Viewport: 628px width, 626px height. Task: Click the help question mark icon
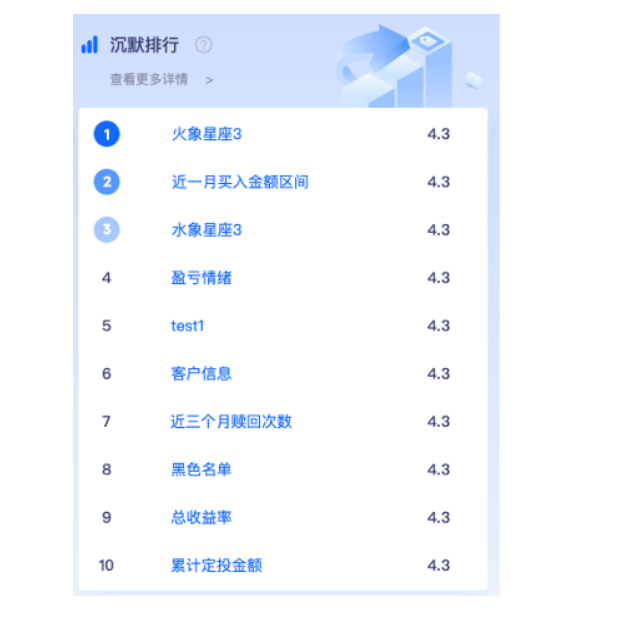coord(203,44)
